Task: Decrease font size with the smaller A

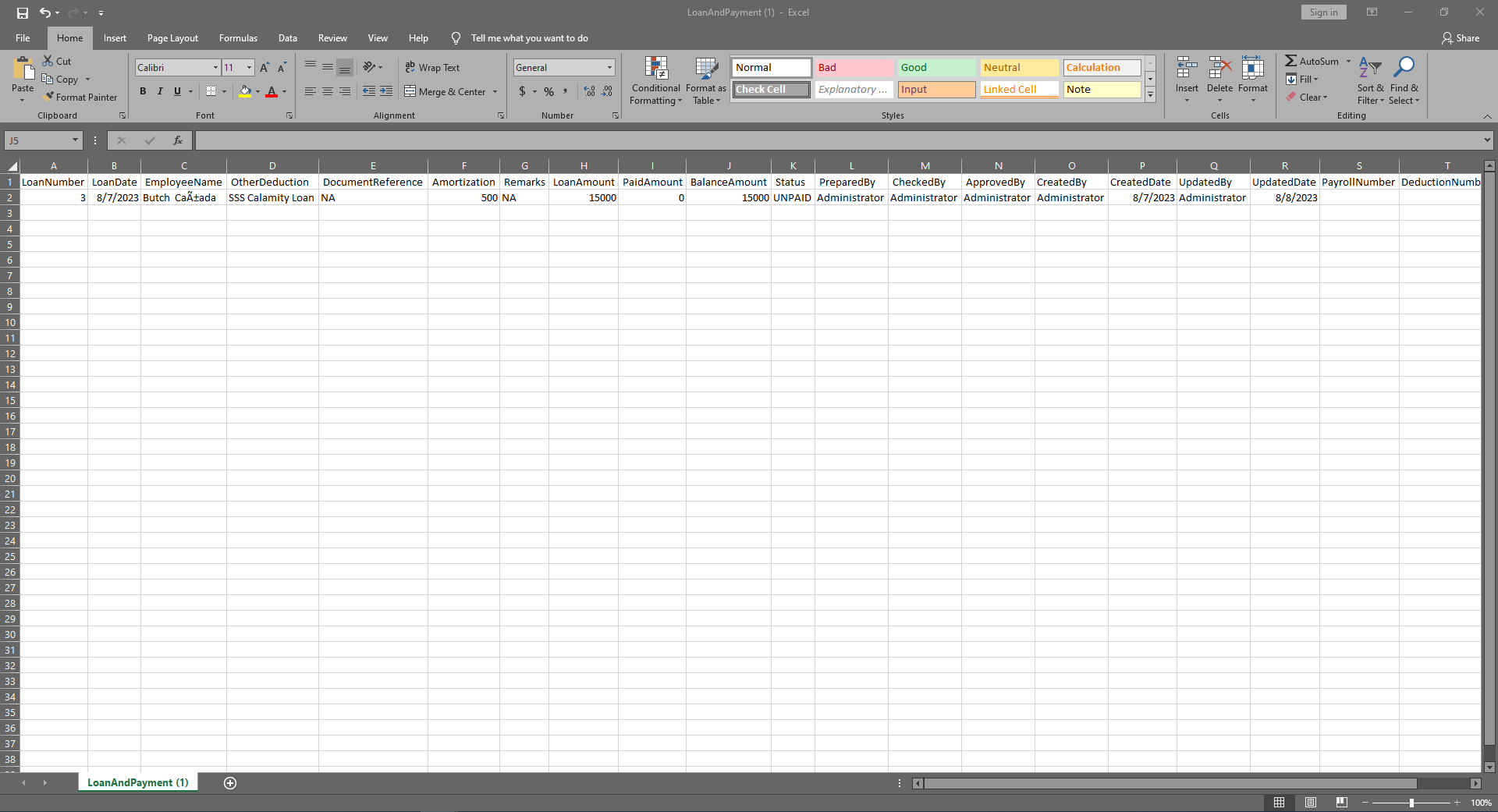Action: click(x=282, y=68)
